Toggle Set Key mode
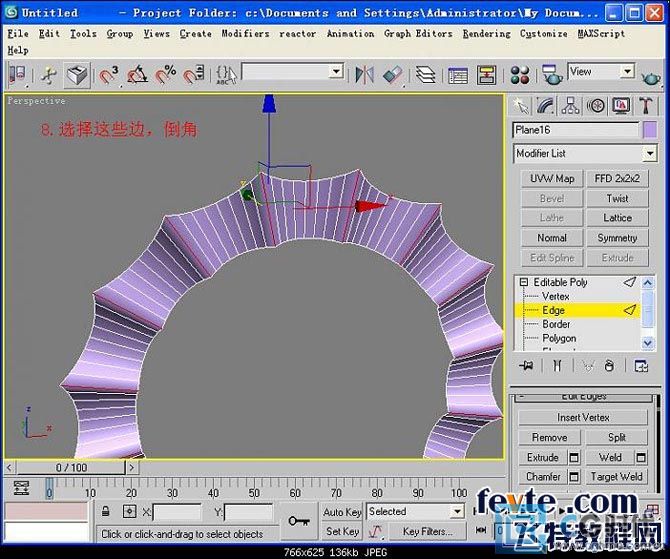670x559 pixels. 342,531
